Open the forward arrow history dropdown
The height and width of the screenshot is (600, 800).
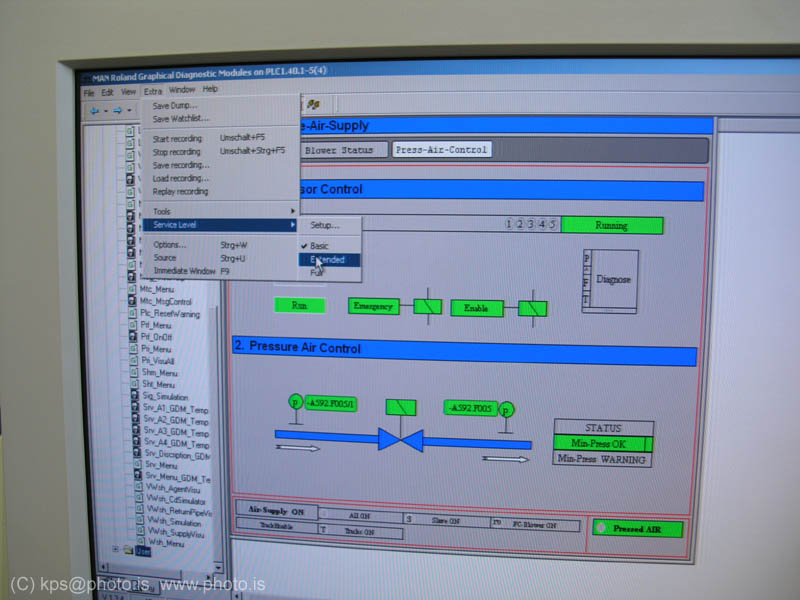129,110
